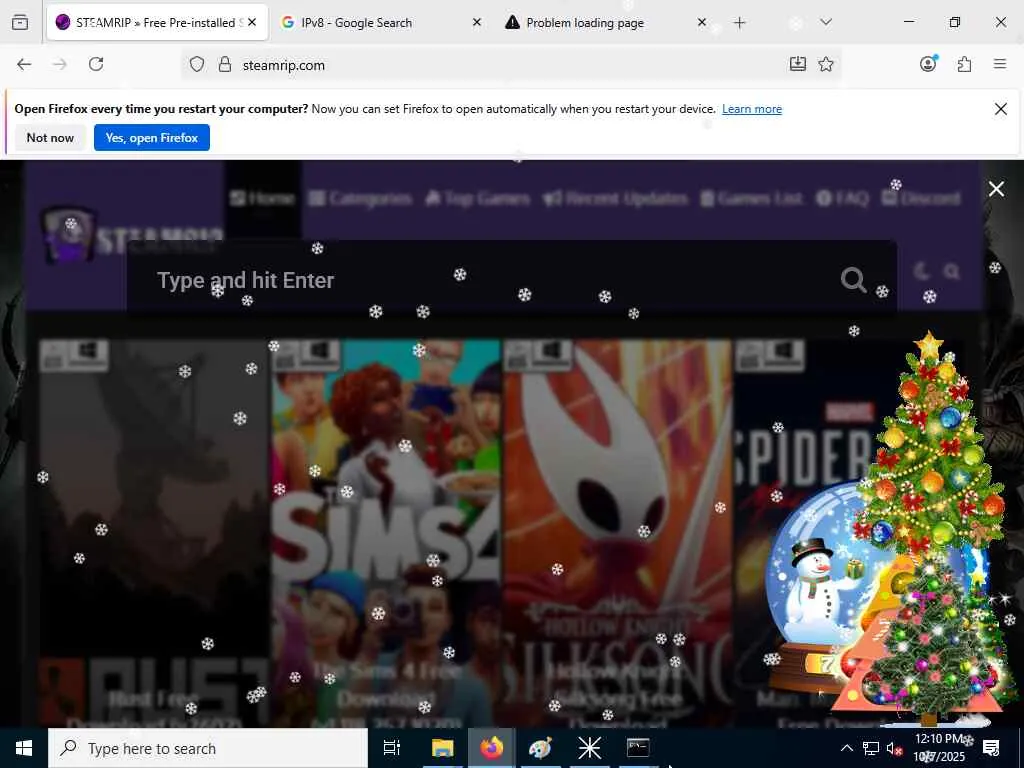Click the install site as app icon in the address bar
1024x768 pixels.
click(797, 64)
